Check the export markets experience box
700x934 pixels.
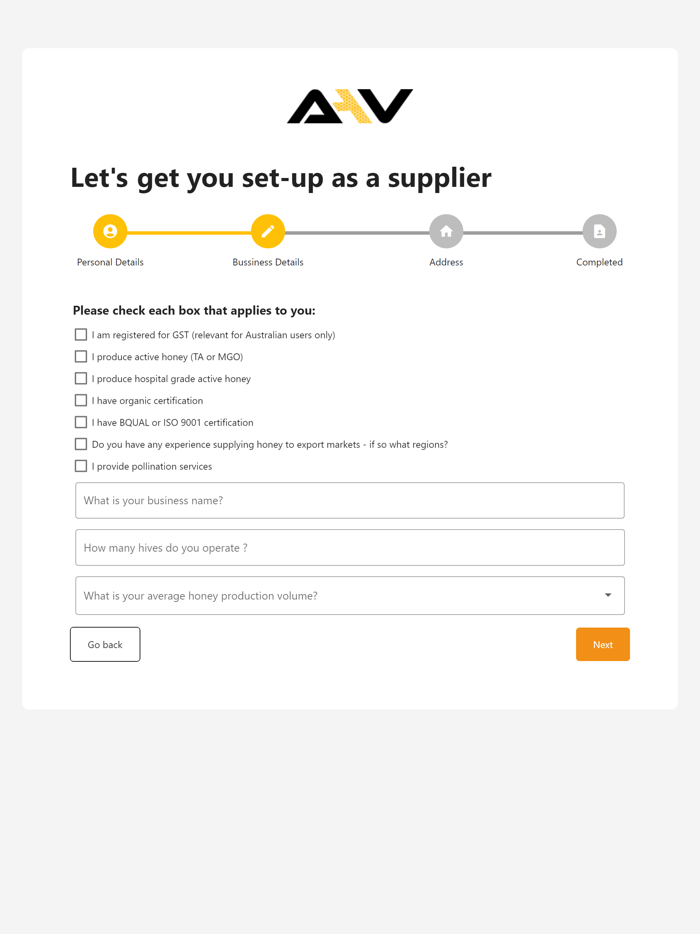tap(81, 444)
